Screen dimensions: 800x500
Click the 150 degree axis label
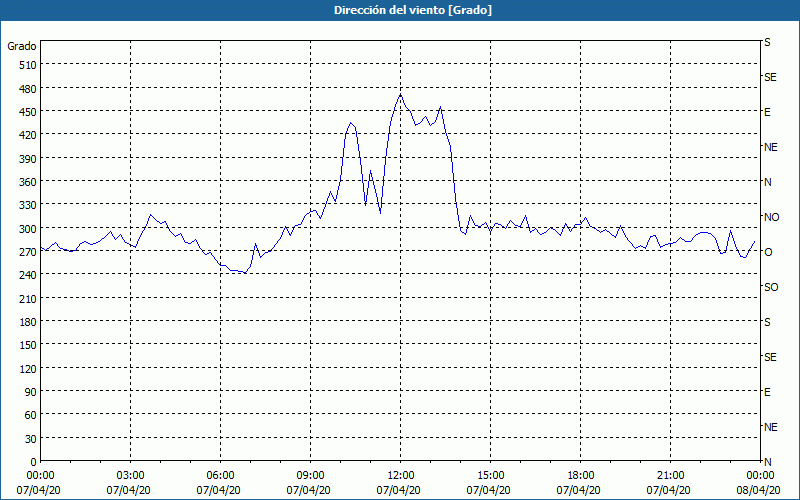(28, 345)
